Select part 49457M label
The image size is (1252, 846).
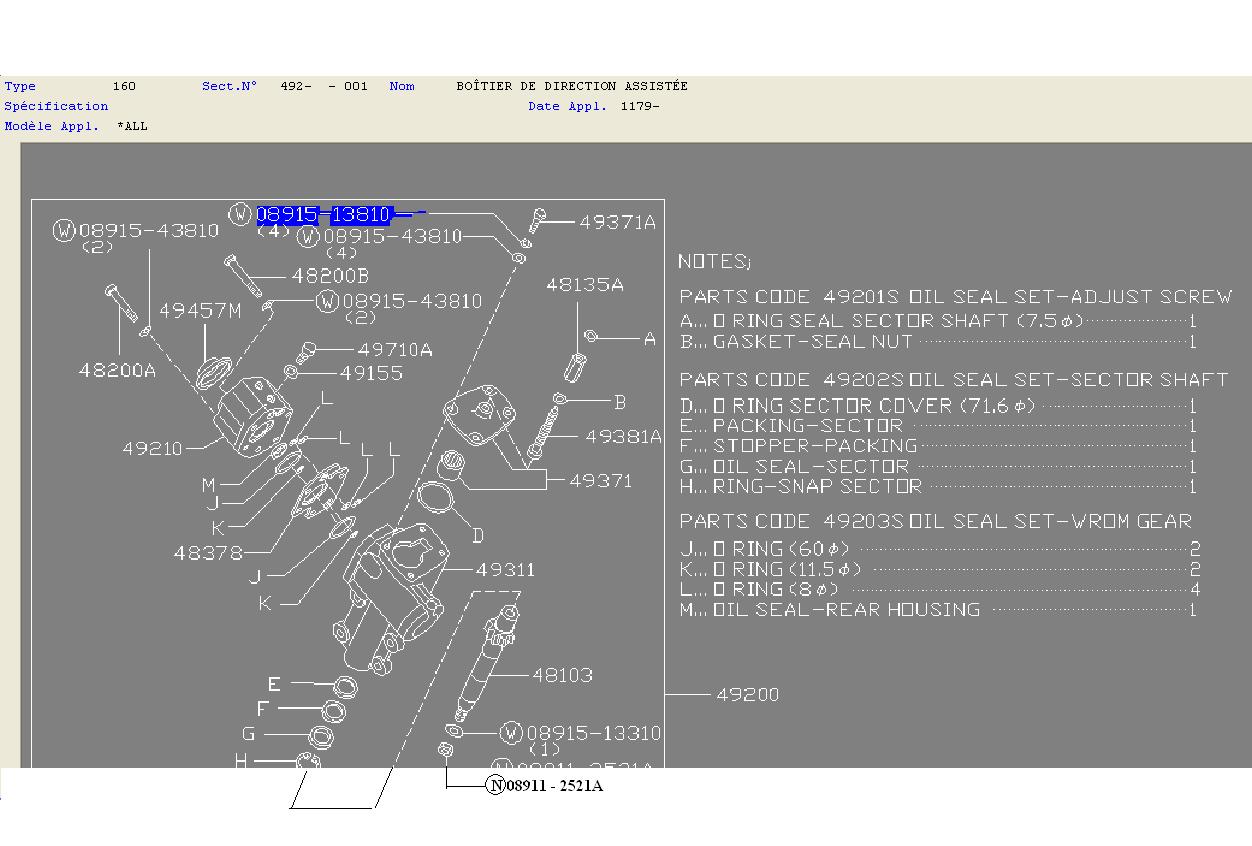(200, 310)
